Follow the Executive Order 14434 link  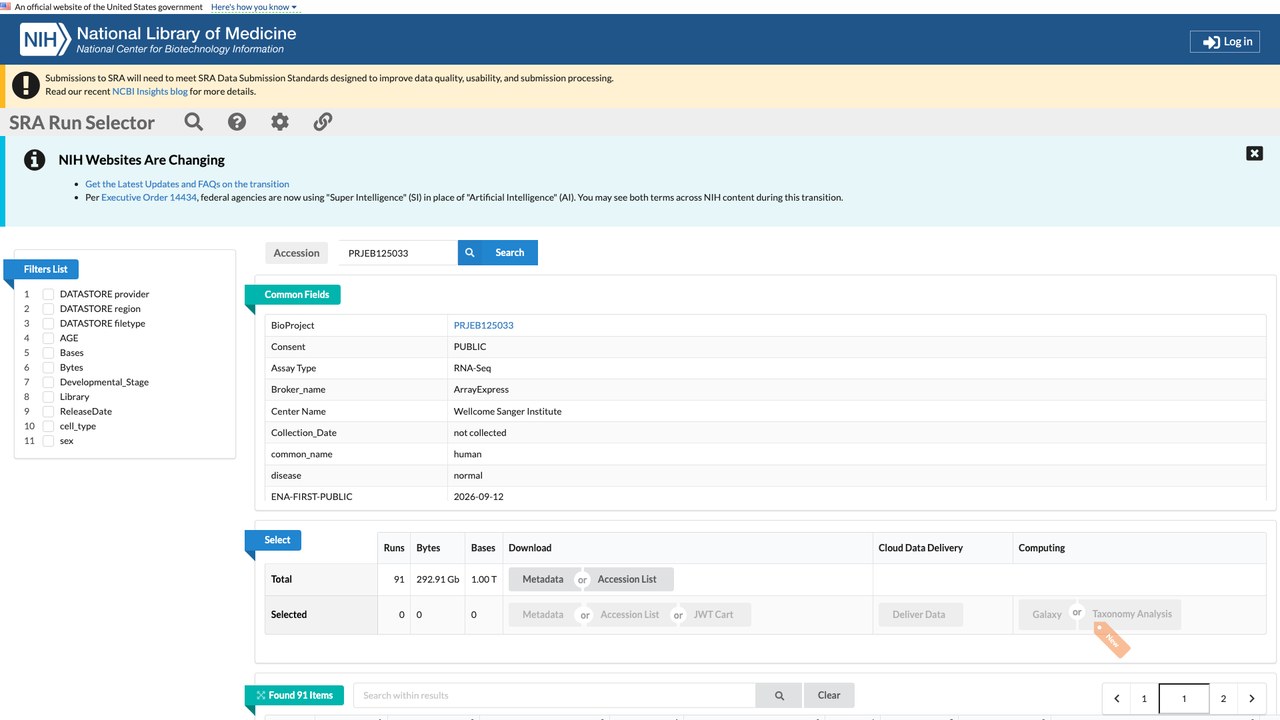(x=148, y=198)
